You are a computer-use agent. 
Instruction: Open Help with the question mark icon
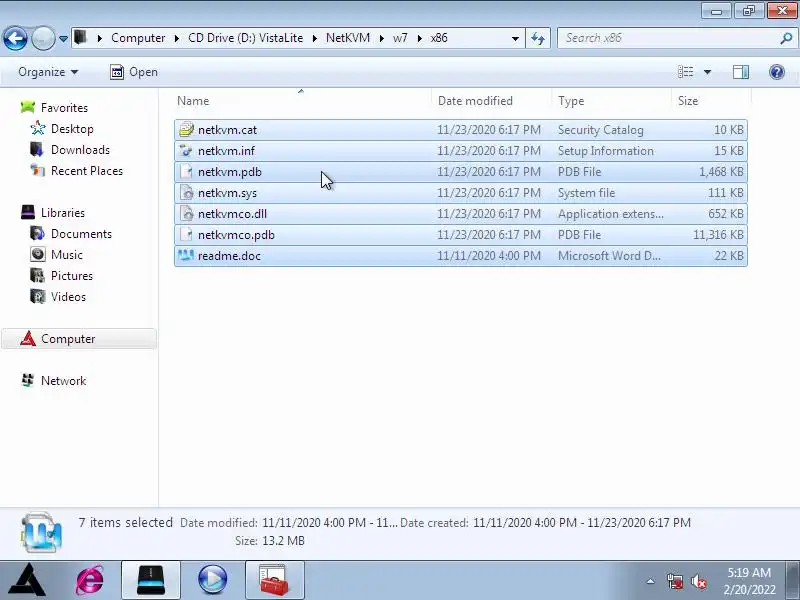click(777, 72)
